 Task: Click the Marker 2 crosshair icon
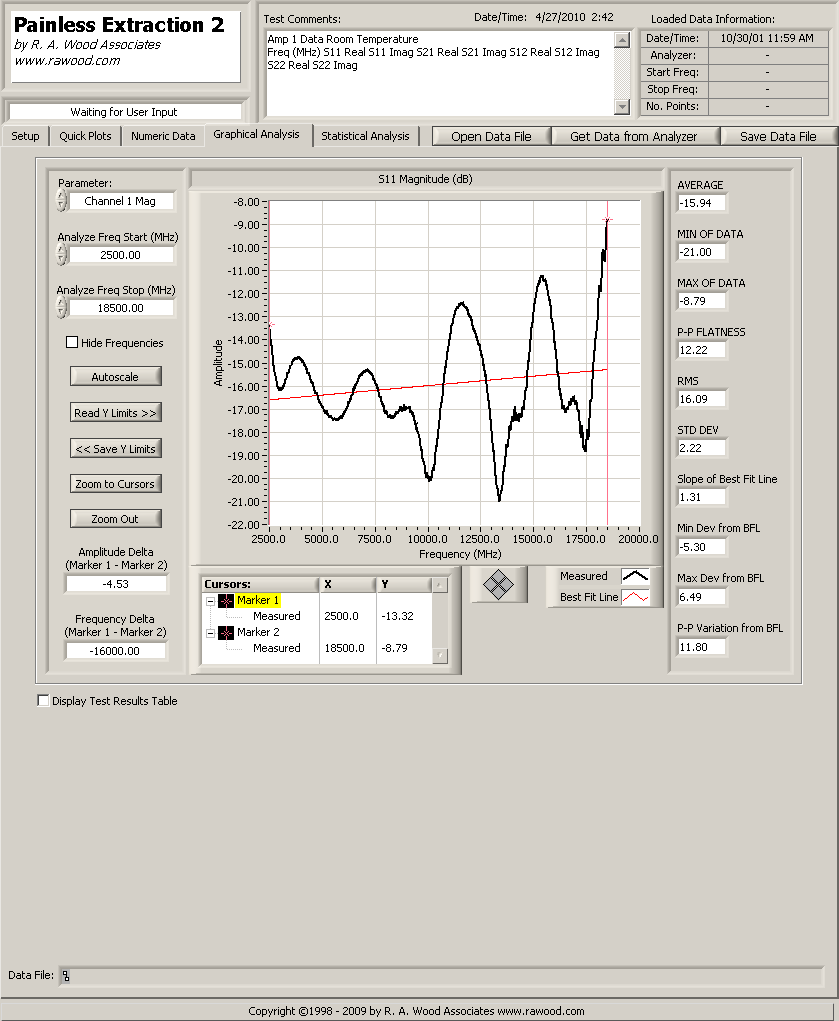pyautogui.click(x=226, y=632)
